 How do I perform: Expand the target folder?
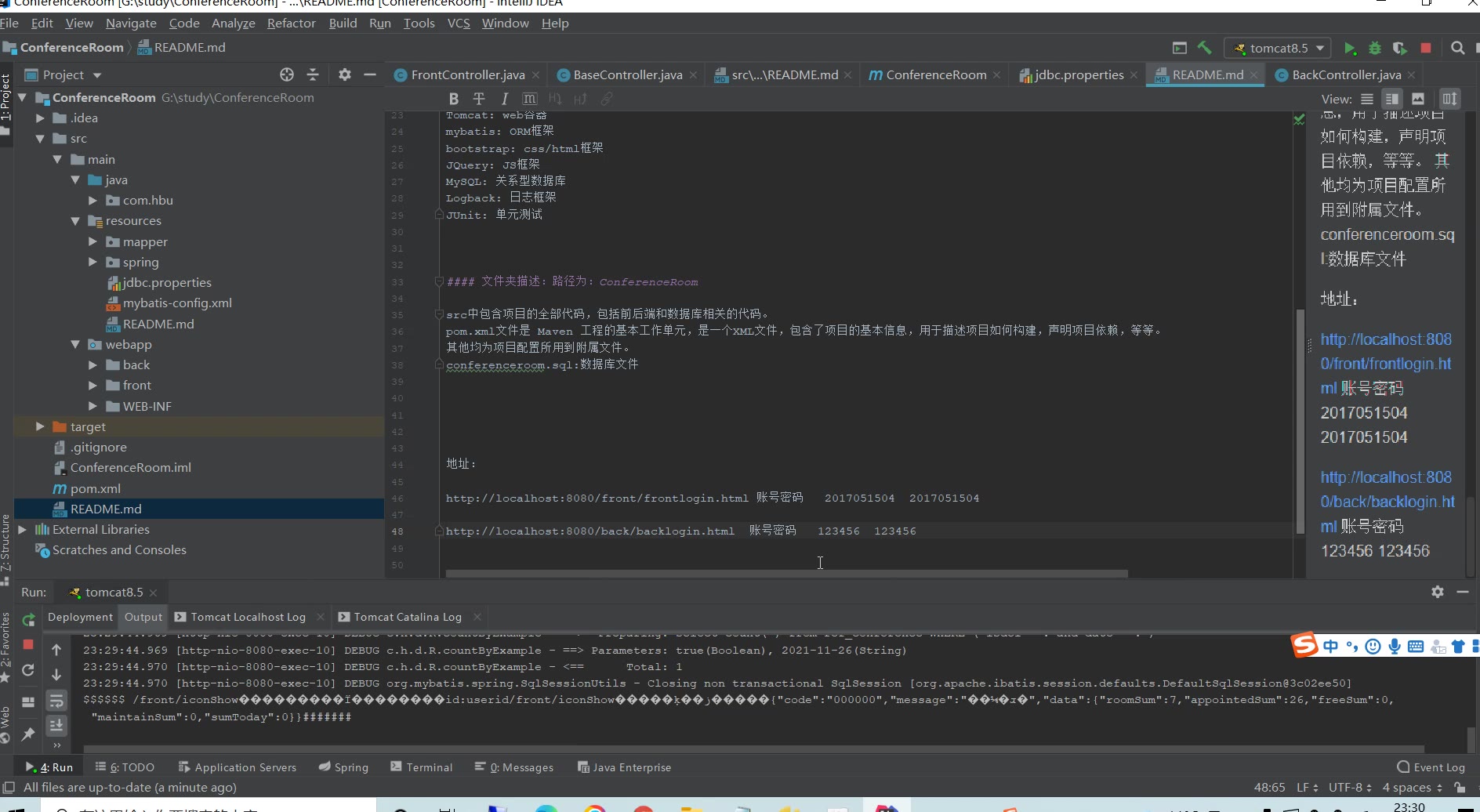click(40, 426)
